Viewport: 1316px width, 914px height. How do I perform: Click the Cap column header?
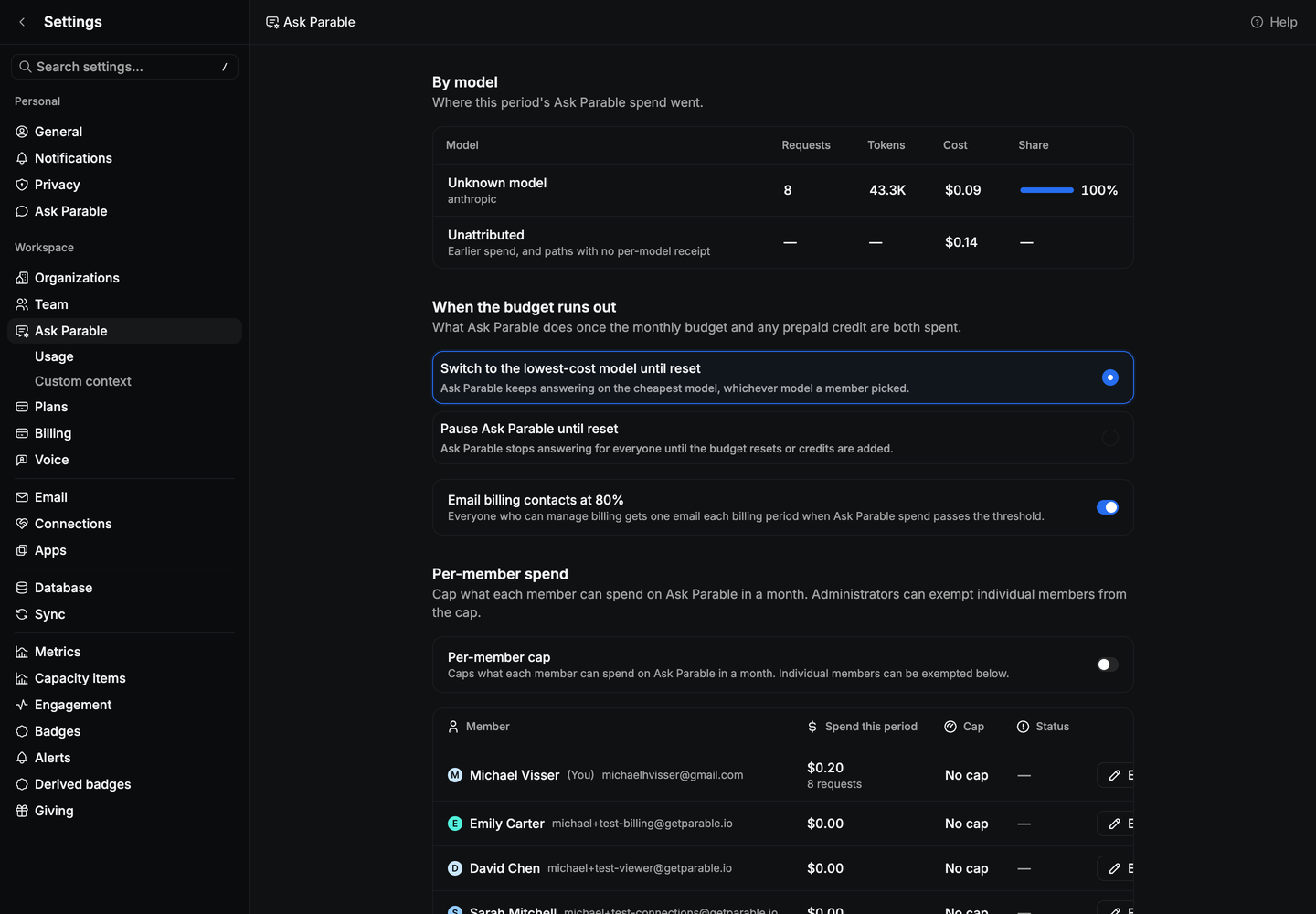tap(973, 727)
